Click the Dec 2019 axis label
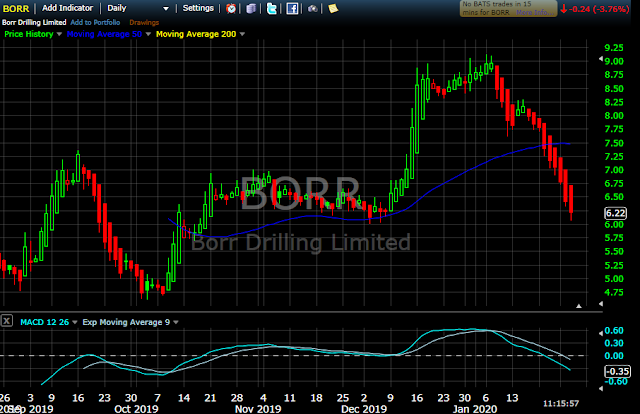Image resolution: width=640 pixels, height=414 pixels. 364,409
